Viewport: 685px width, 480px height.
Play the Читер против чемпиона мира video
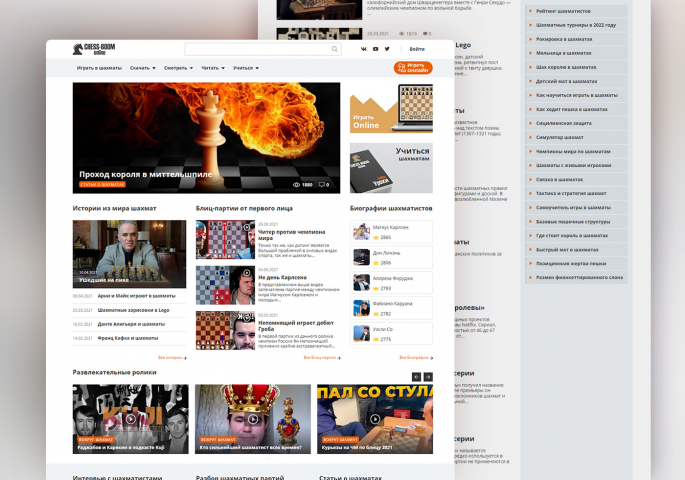pos(225,240)
